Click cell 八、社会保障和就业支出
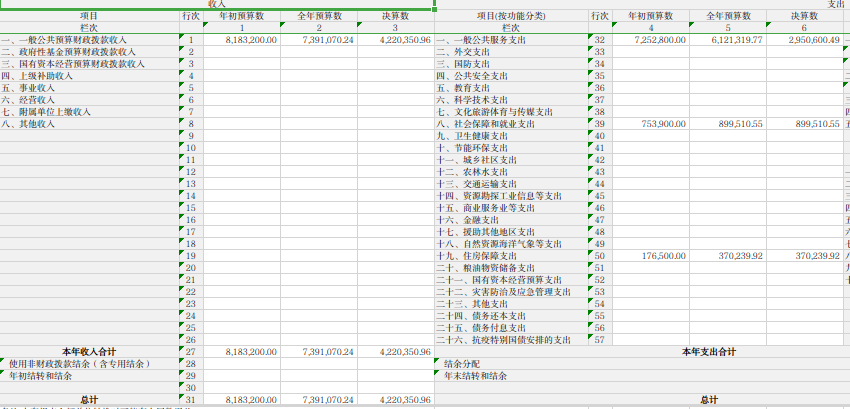 (511, 124)
